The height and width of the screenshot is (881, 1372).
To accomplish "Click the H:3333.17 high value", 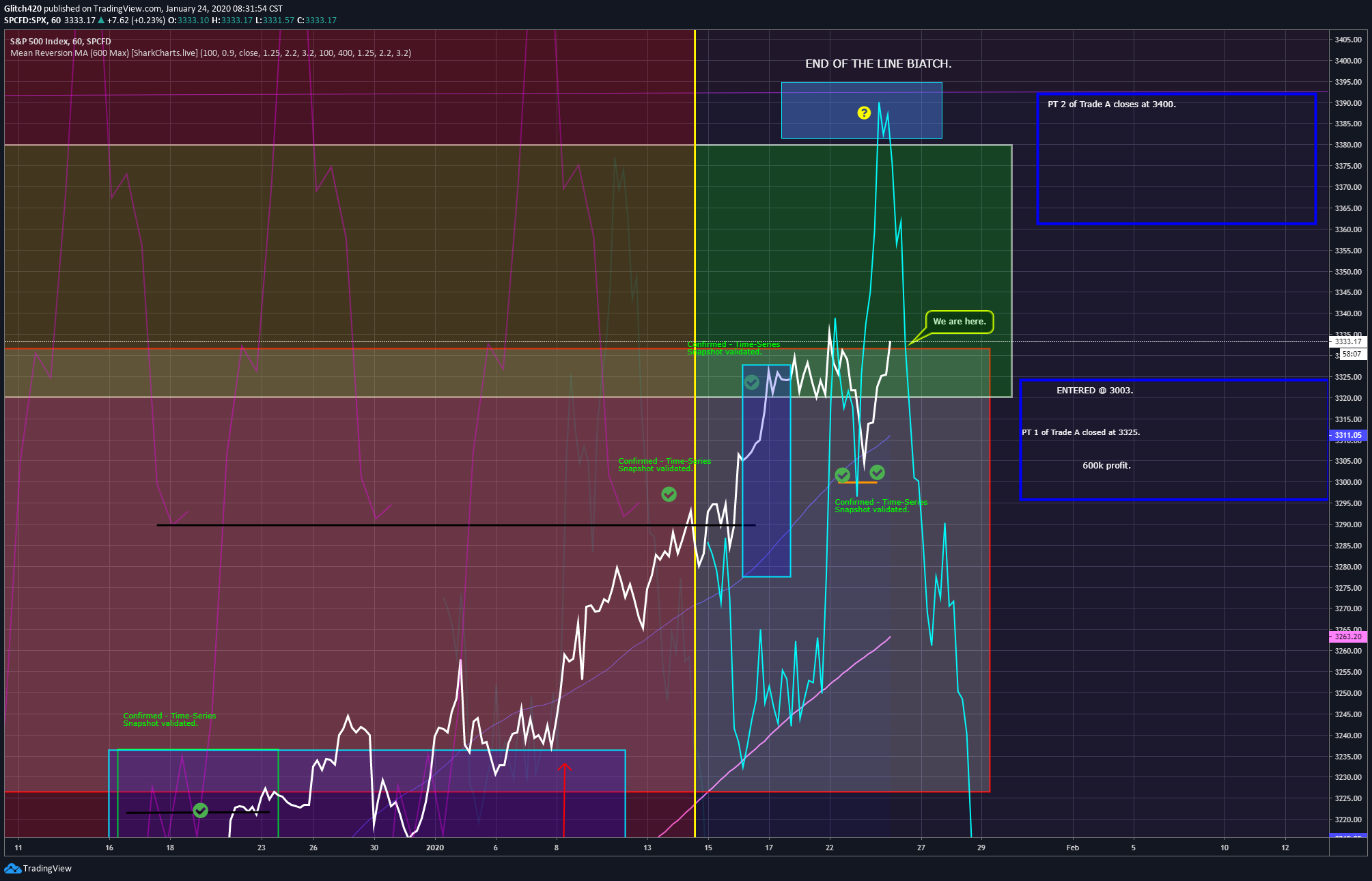I will 232,20.
